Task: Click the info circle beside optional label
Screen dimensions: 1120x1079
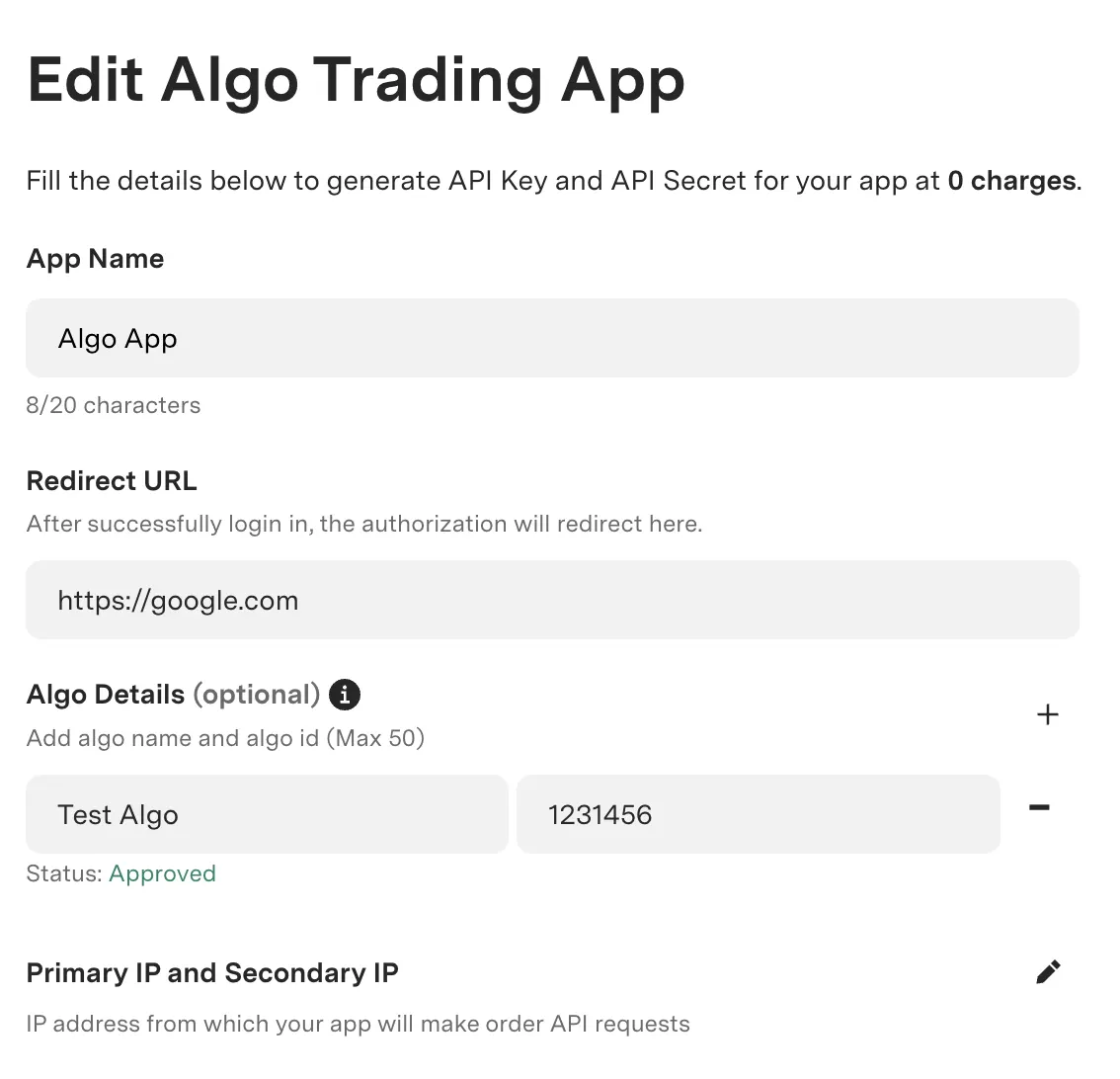Action: 343,695
